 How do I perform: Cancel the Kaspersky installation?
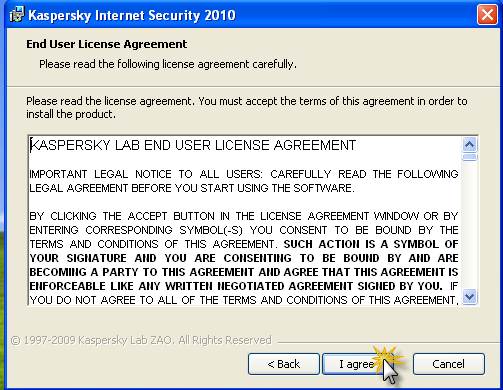(448, 364)
